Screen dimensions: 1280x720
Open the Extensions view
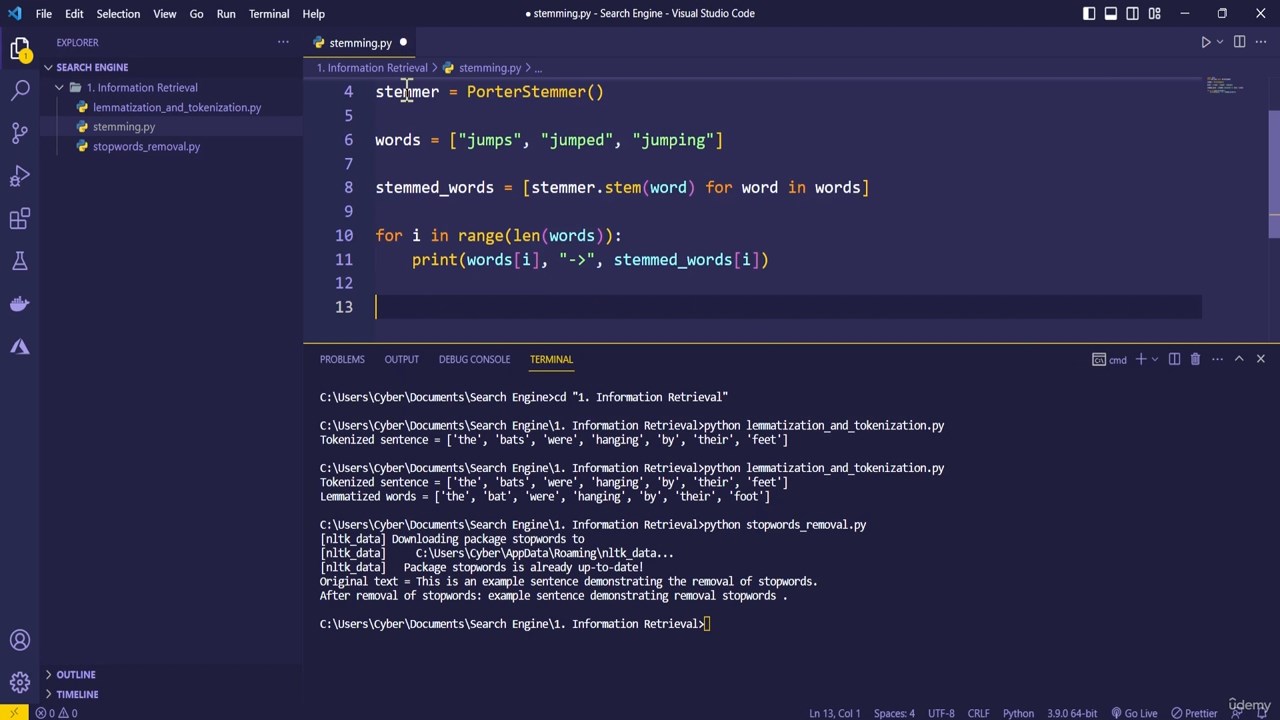coord(20,219)
